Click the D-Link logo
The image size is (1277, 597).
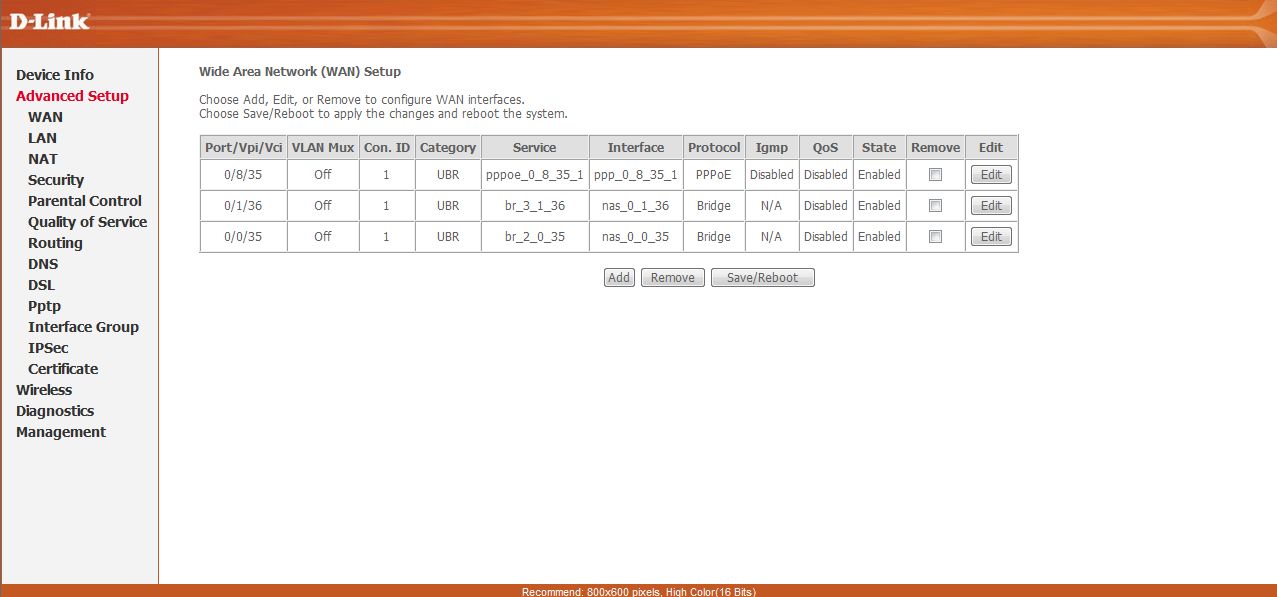point(49,21)
